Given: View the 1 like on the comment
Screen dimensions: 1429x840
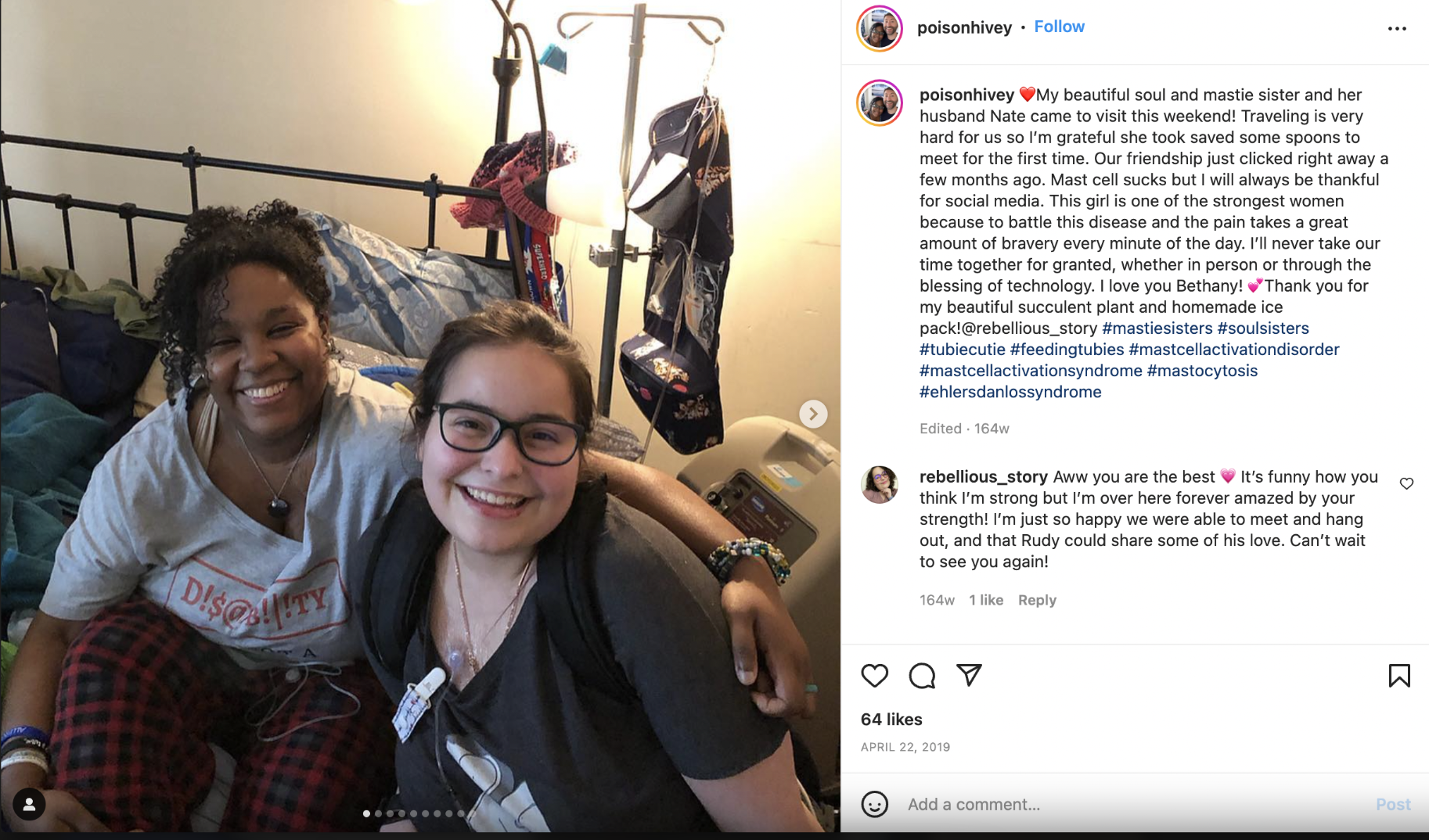Looking at the screenshot, I should (x=986, y=600).
